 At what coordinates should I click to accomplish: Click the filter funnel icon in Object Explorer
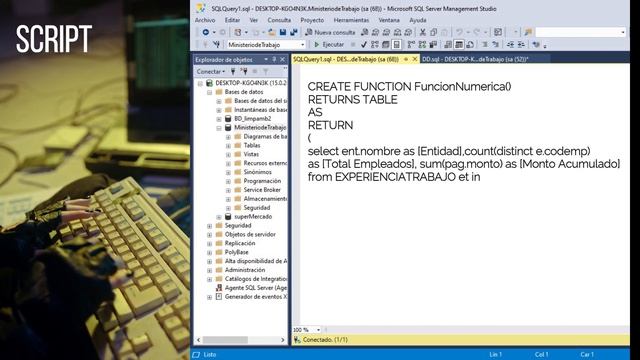(x=266, y=71)
